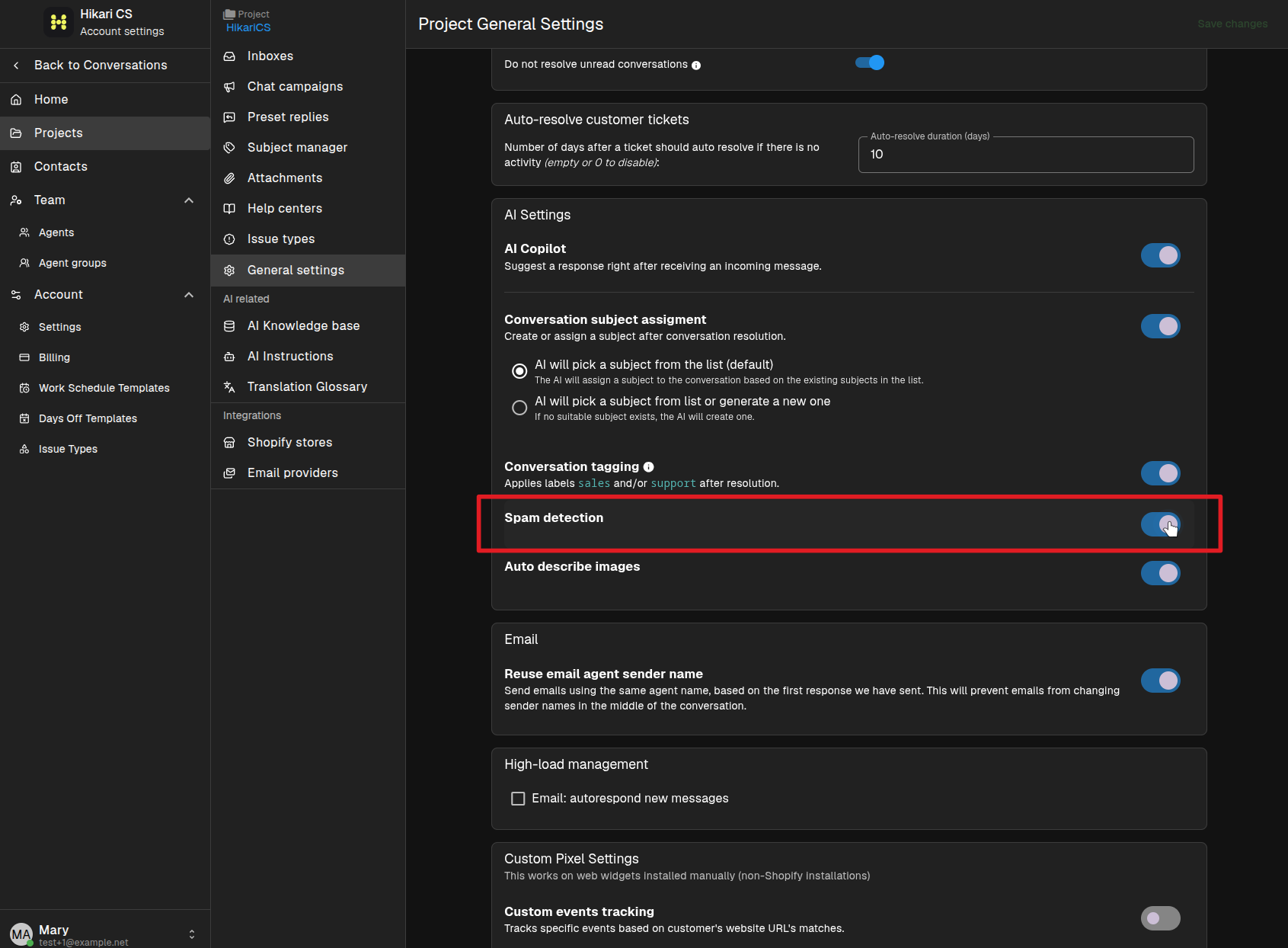
Task: Click the Subject manager tag icon
Action: 229,148
